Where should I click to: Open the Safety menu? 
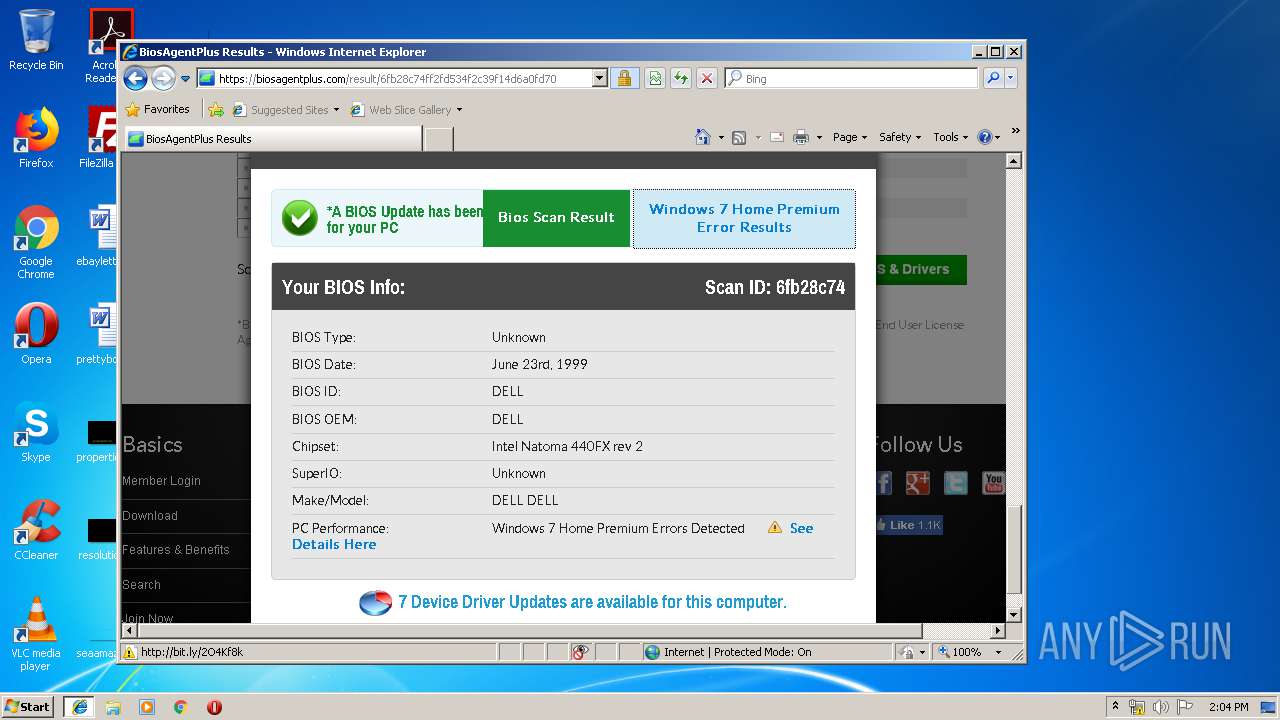pyautogui.click(x=900, y=137)
